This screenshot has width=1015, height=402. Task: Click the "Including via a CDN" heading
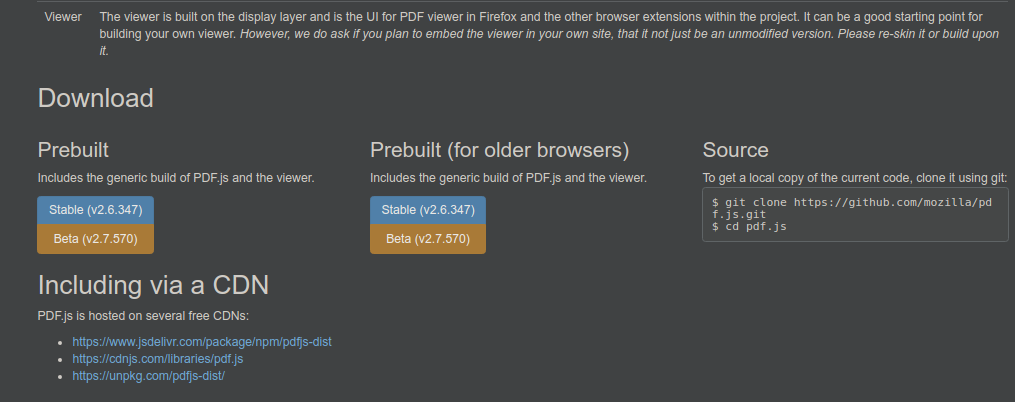point(153,286)
